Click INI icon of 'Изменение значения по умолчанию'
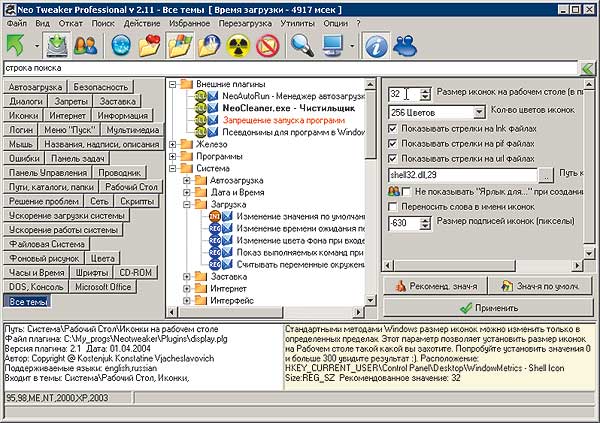The width and height of the screenshot is (600, 423). [x=215, y=217]
